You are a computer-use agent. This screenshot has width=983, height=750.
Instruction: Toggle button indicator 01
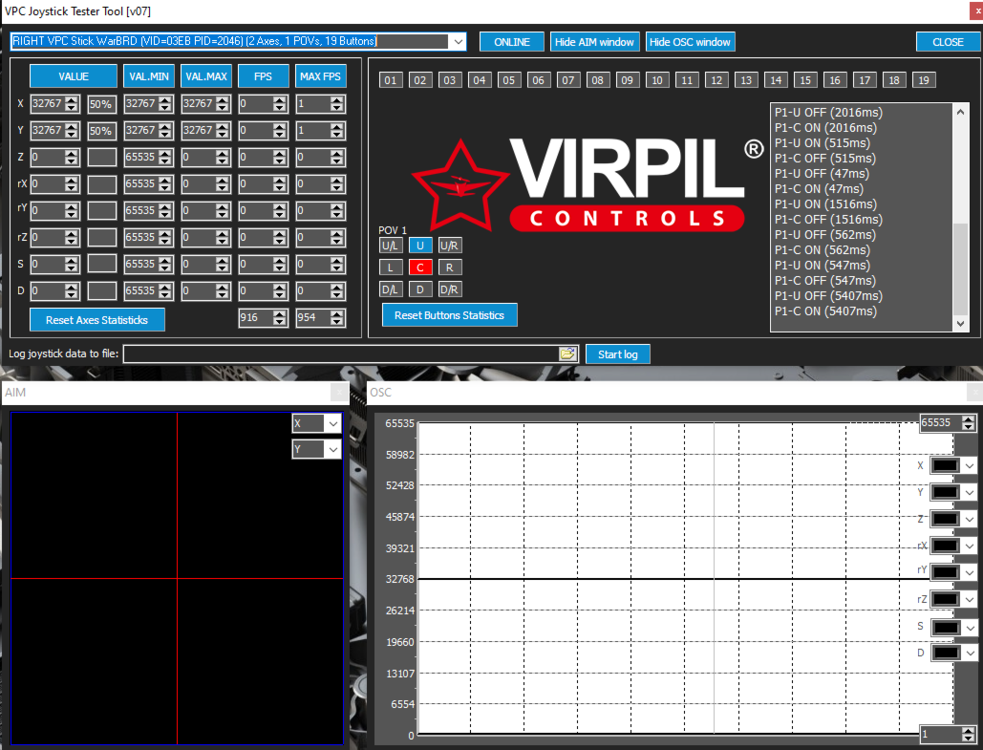(391, 80)
